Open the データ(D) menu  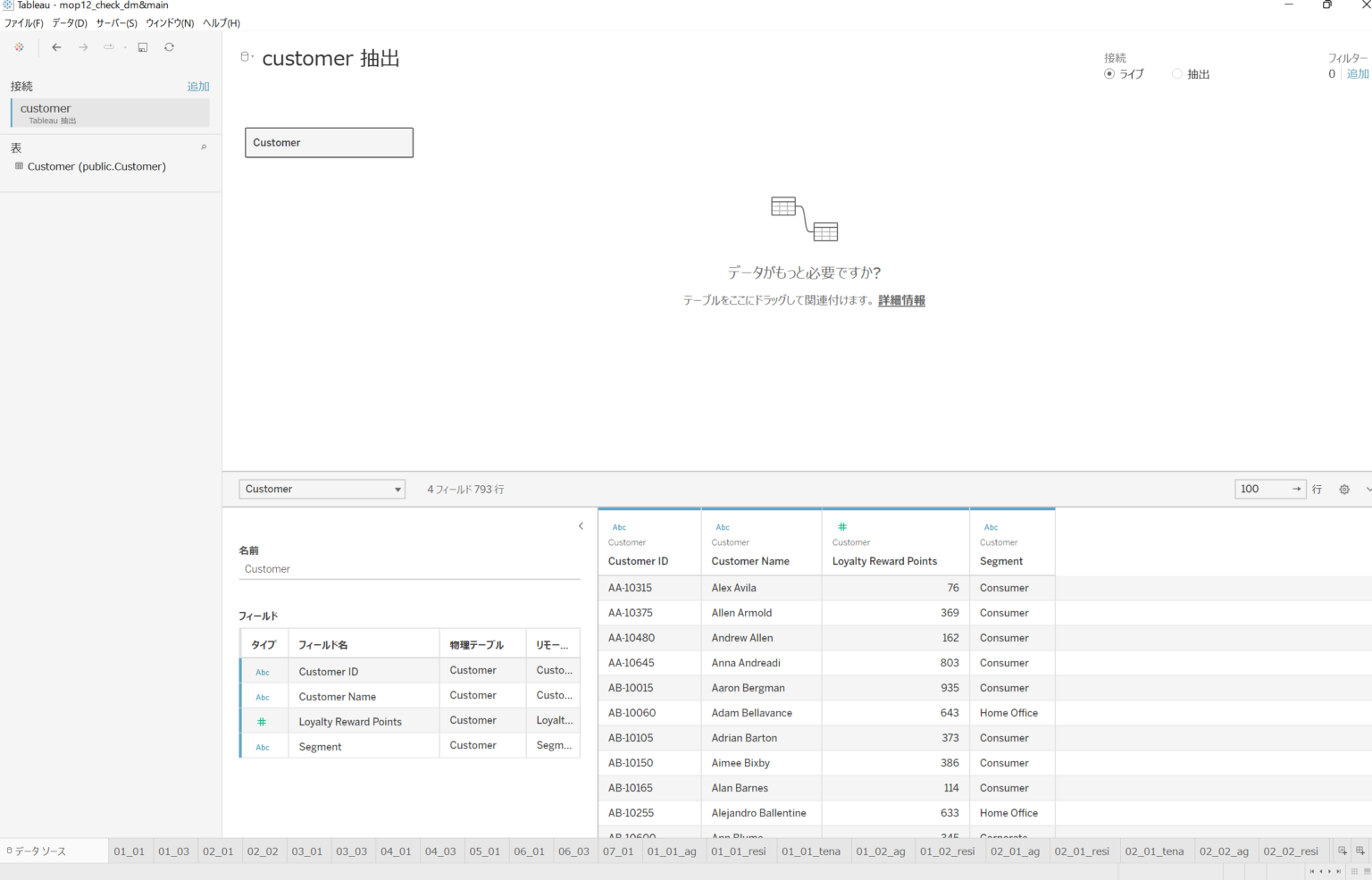70,23
